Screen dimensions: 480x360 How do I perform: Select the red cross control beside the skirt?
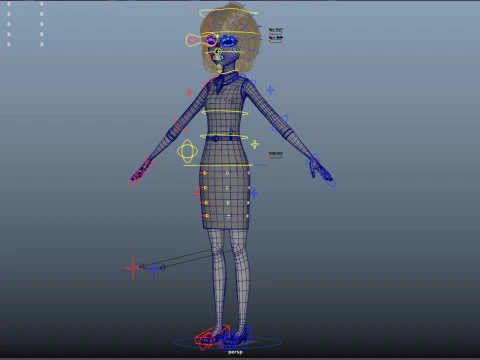pyautogui.click(x=197, y=192)
